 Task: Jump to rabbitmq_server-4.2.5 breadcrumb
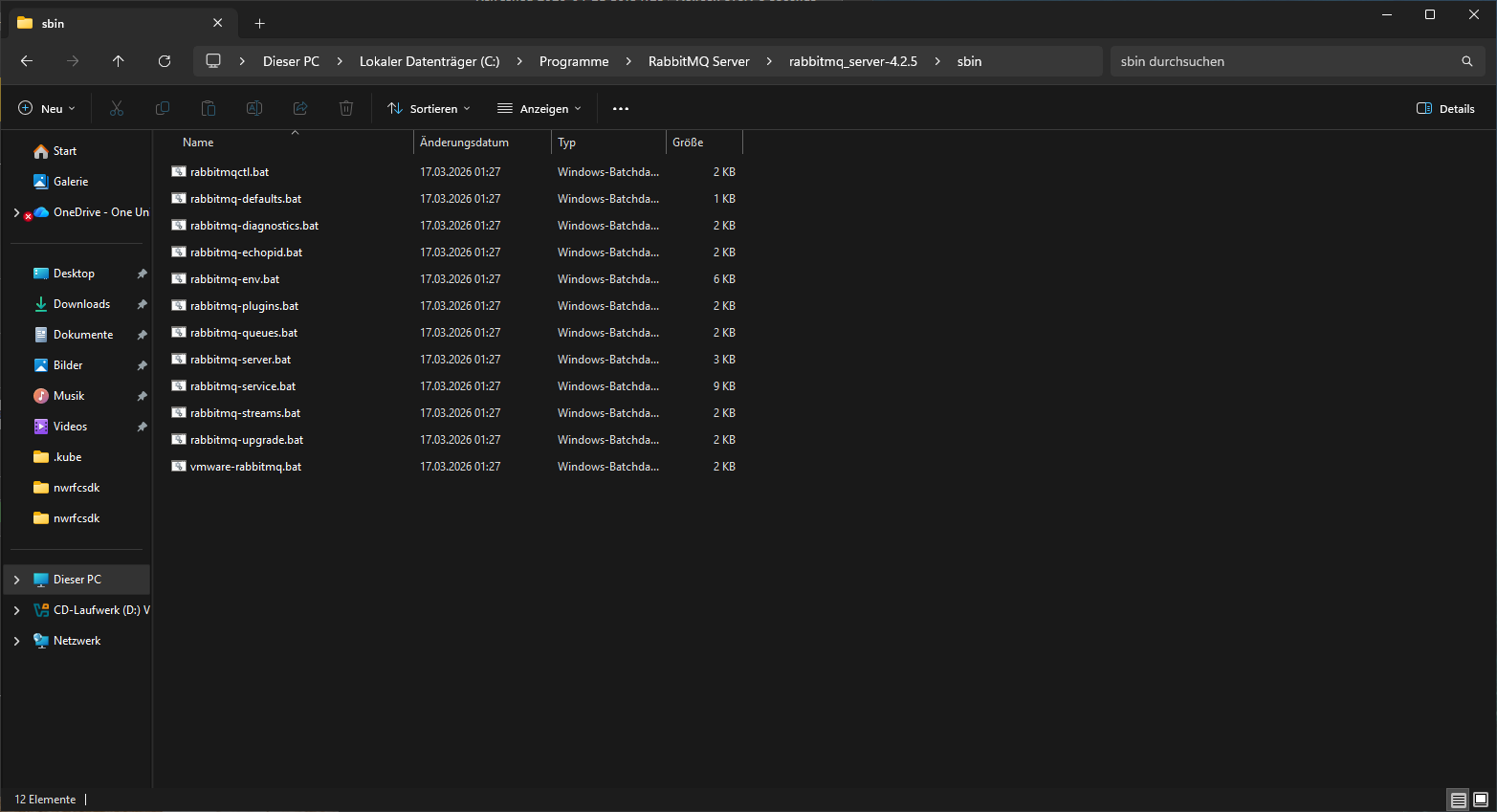tap(853, 61)
